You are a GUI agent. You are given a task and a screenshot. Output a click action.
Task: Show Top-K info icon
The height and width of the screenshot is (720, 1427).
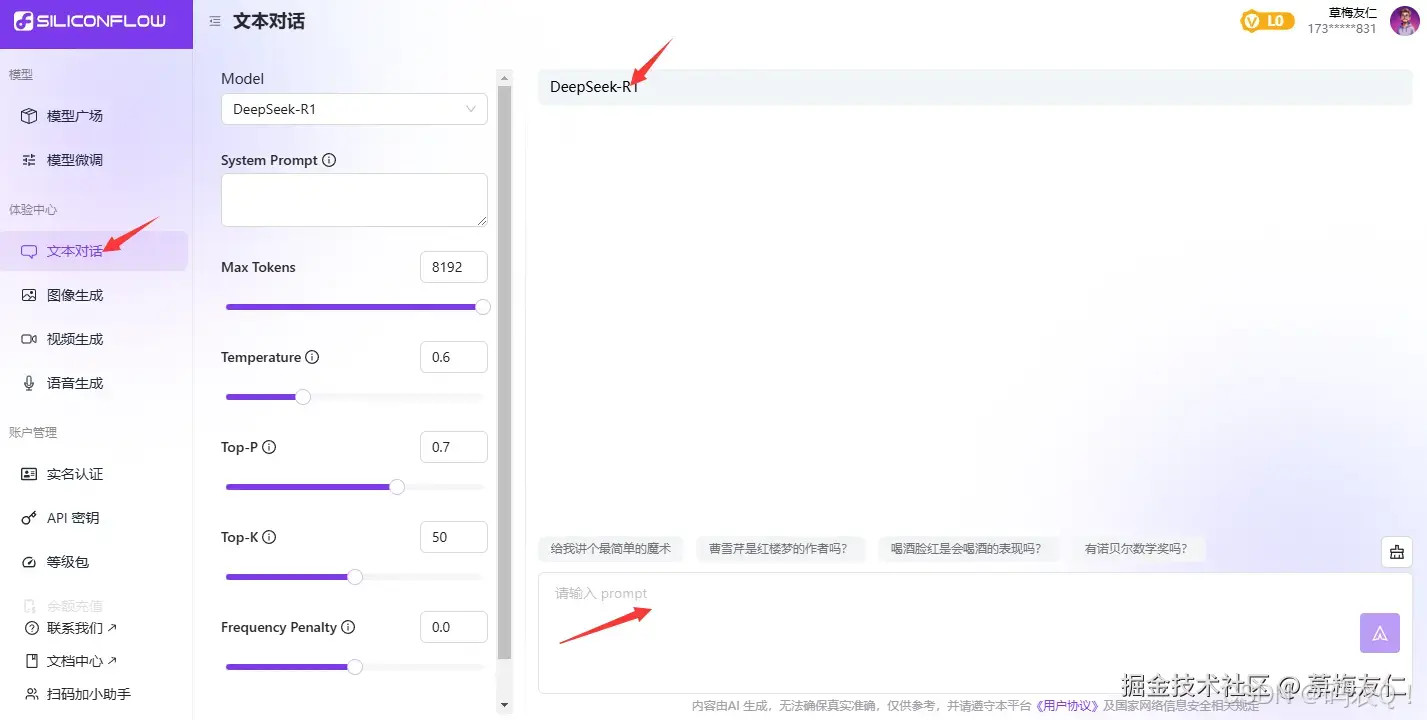(269, 537)
